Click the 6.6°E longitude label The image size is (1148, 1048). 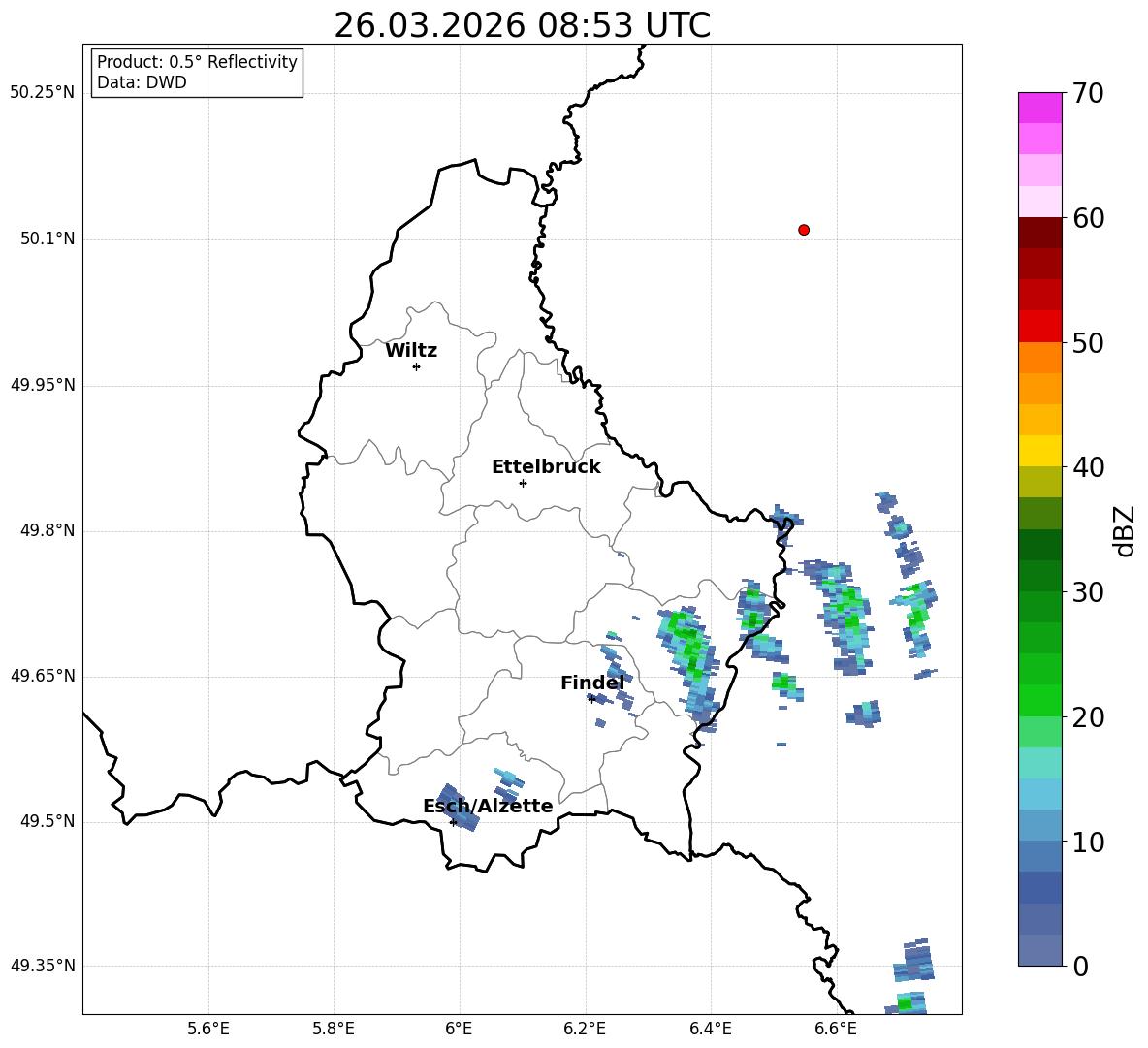pos(836,1030)
